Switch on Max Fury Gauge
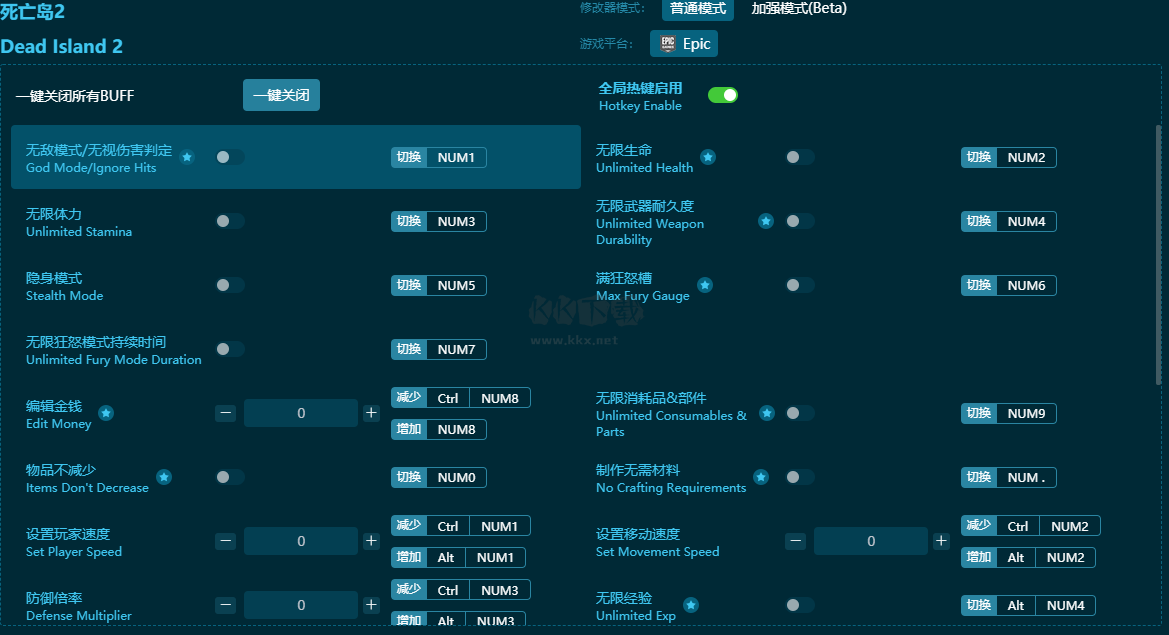 [x=799, y=285]
